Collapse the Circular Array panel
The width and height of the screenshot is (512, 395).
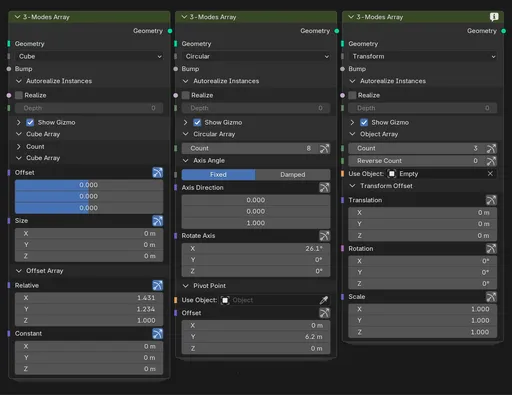tap(186, 134)
